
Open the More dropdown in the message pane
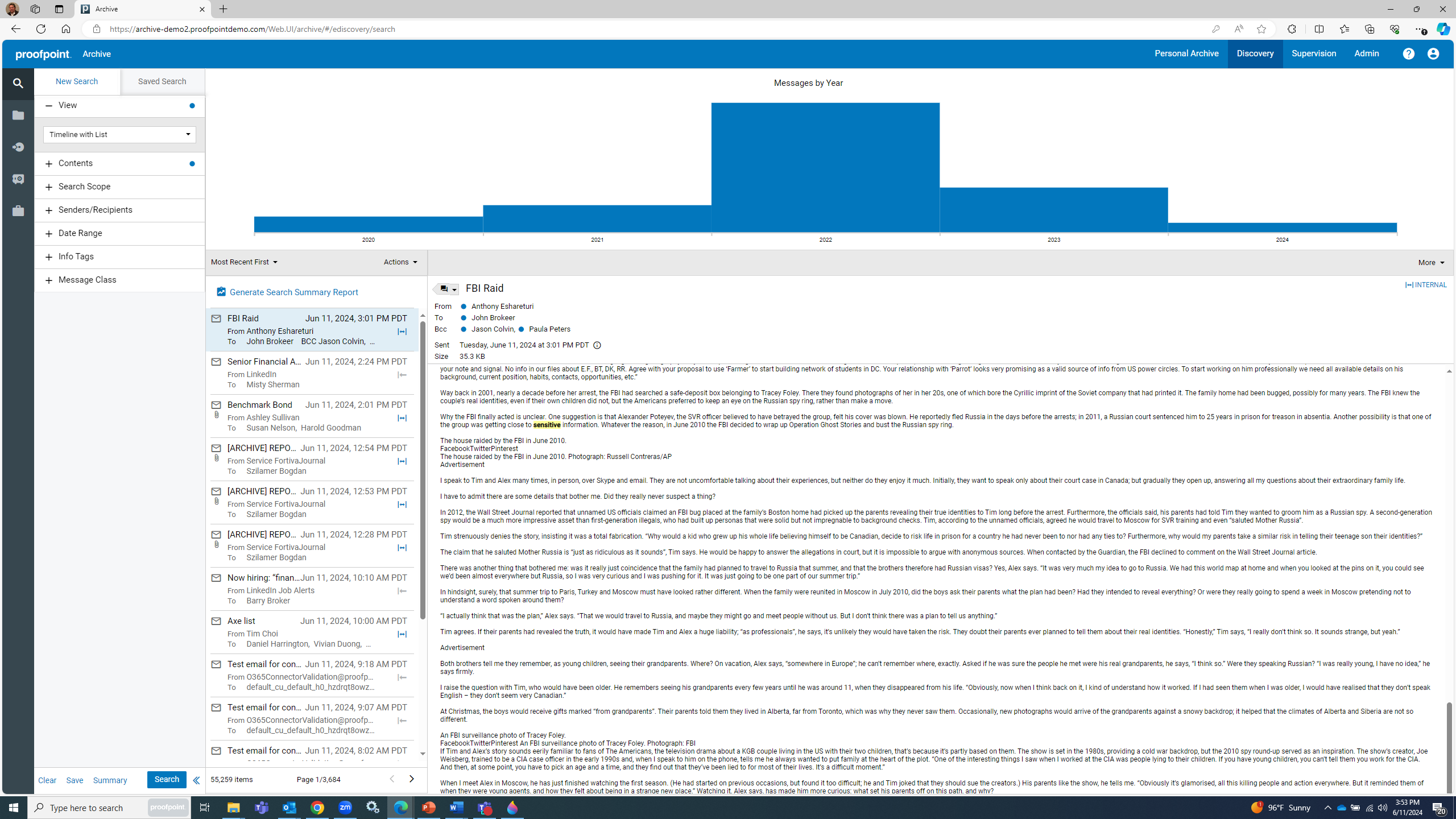pos(1431,262)
